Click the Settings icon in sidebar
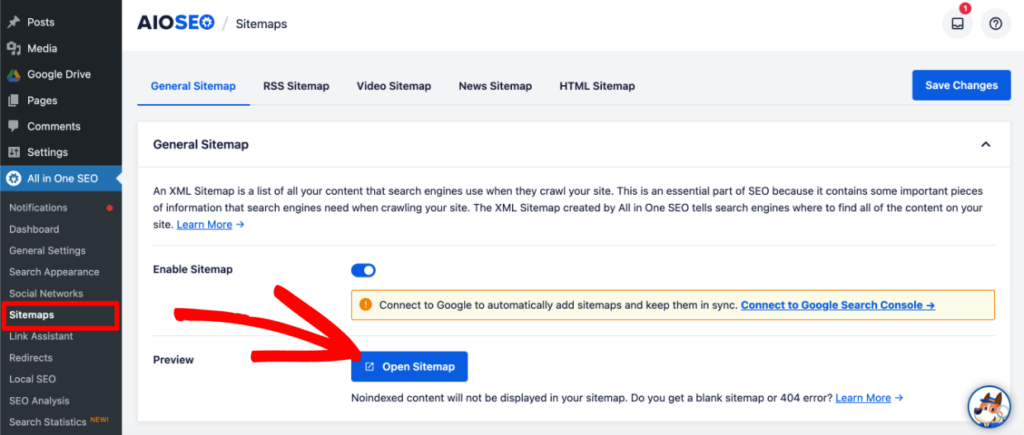This screenshot has height=435, width=1024. (14, 152)
